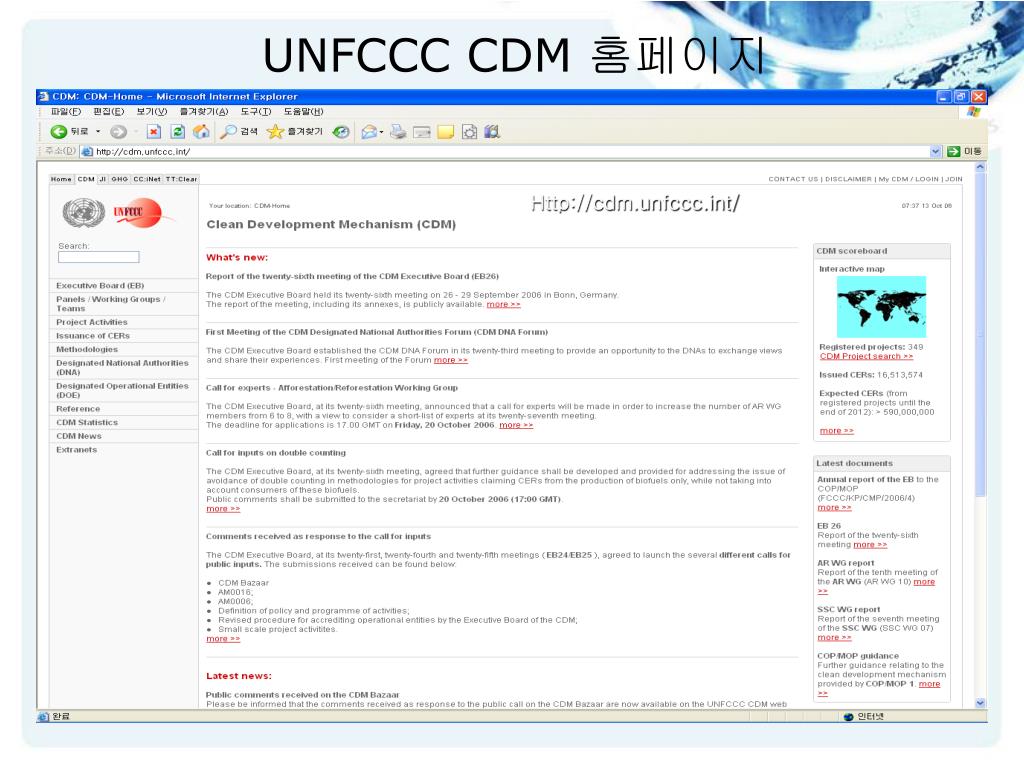The height and width of the screenshot is (768, 1024).
Task: Click the address bar URL field
Action: tap(511, 152)
